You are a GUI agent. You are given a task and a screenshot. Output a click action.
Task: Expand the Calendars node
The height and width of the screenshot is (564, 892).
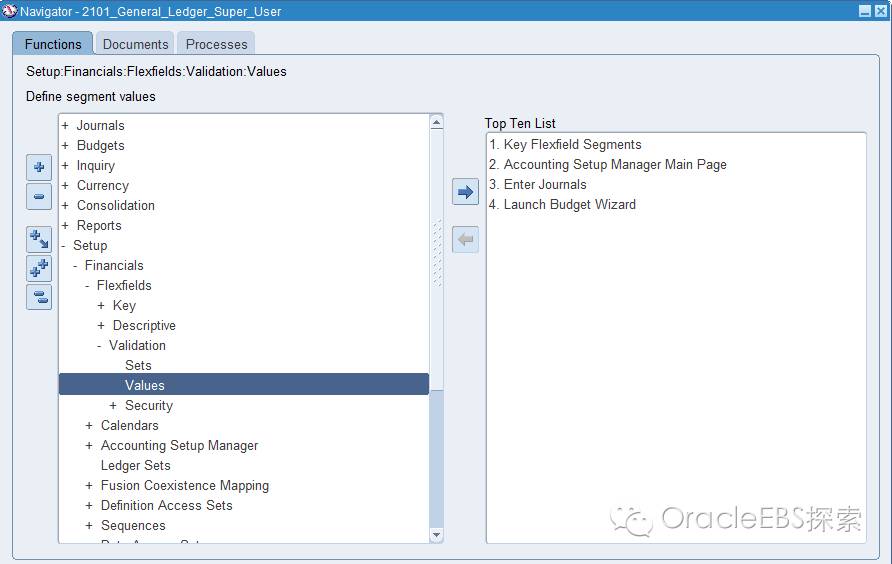pyautogui.click(x=89, y=426)
